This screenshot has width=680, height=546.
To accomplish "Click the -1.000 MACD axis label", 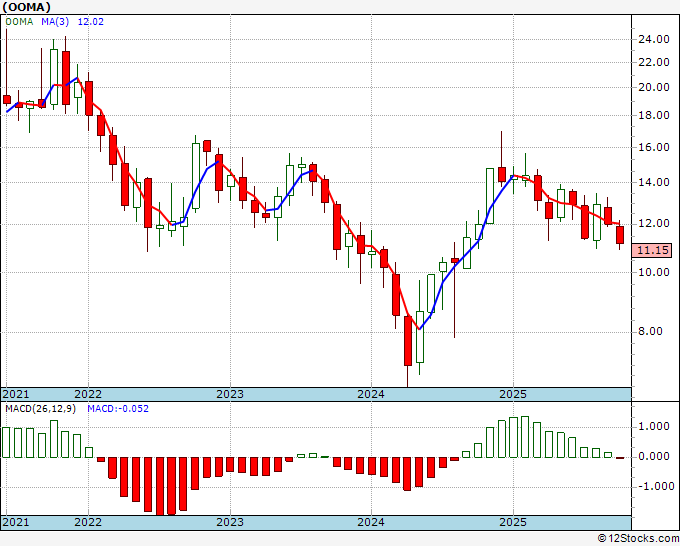I will point(655,486).
